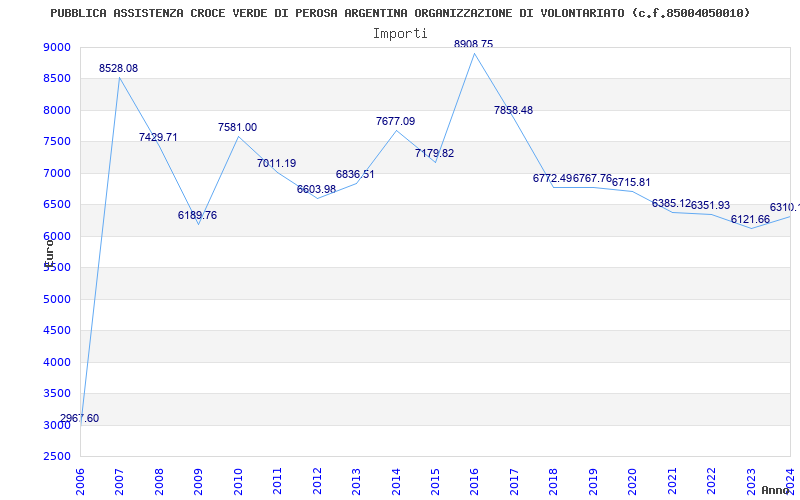This screenshot has width=800, height=500.
Task: Click the data label 6385.12
Action: click(x=671, y=203)
